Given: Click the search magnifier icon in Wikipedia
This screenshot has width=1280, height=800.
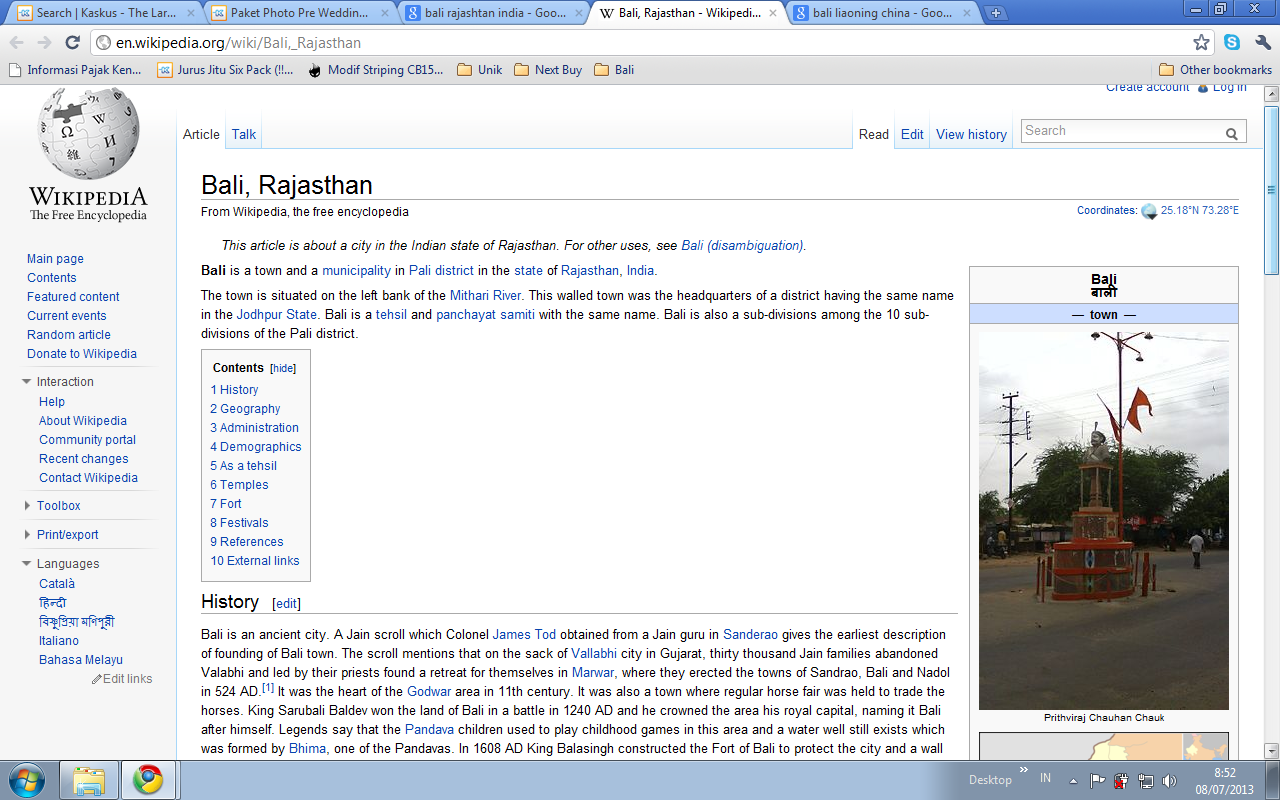Looking at the screenshot, I should pyautogui.click(x=1232, y=132).
